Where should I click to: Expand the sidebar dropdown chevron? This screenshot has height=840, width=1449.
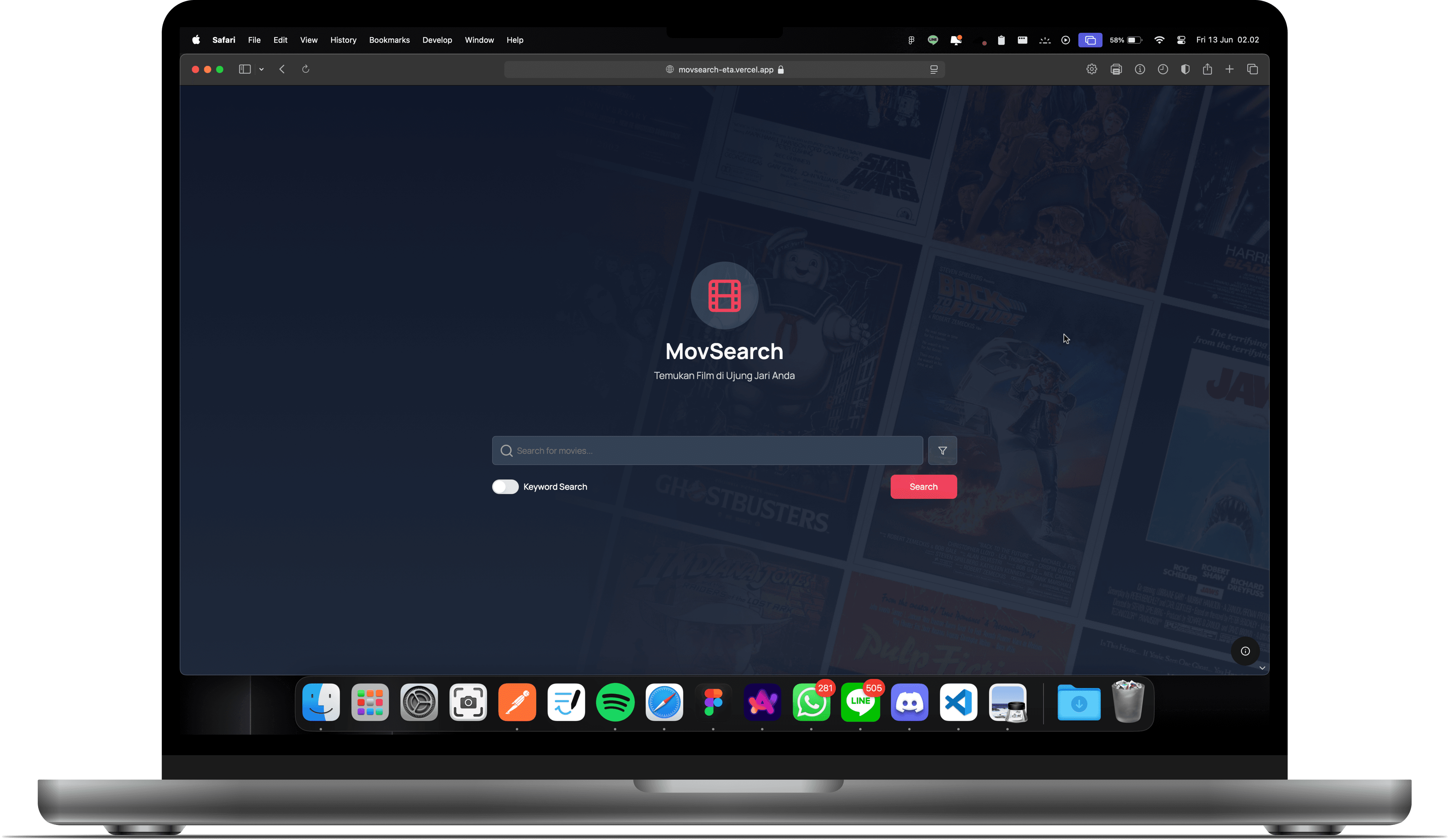click(x=261, y=69)
